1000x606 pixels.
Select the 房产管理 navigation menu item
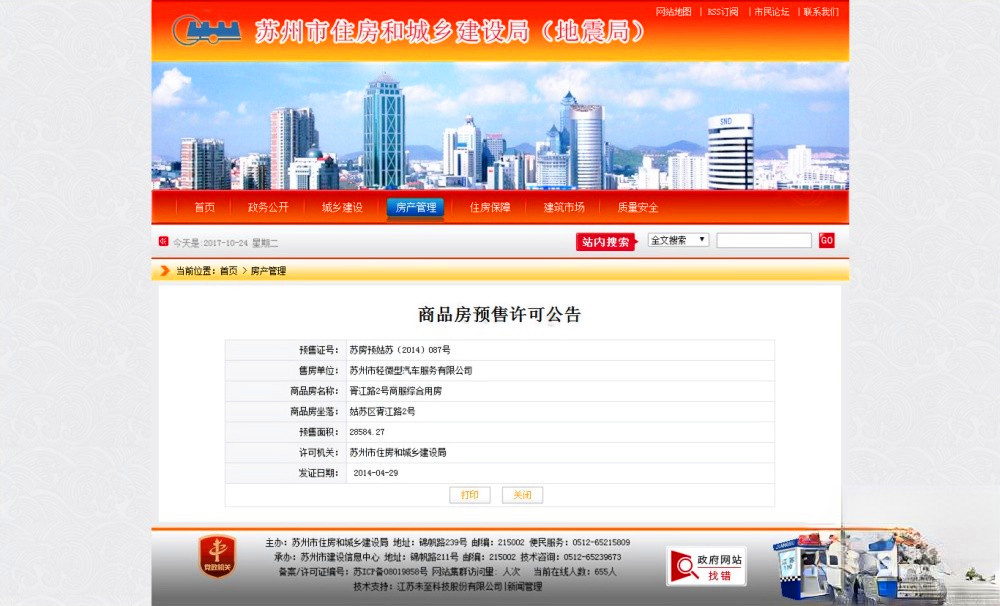pos(415,207)
